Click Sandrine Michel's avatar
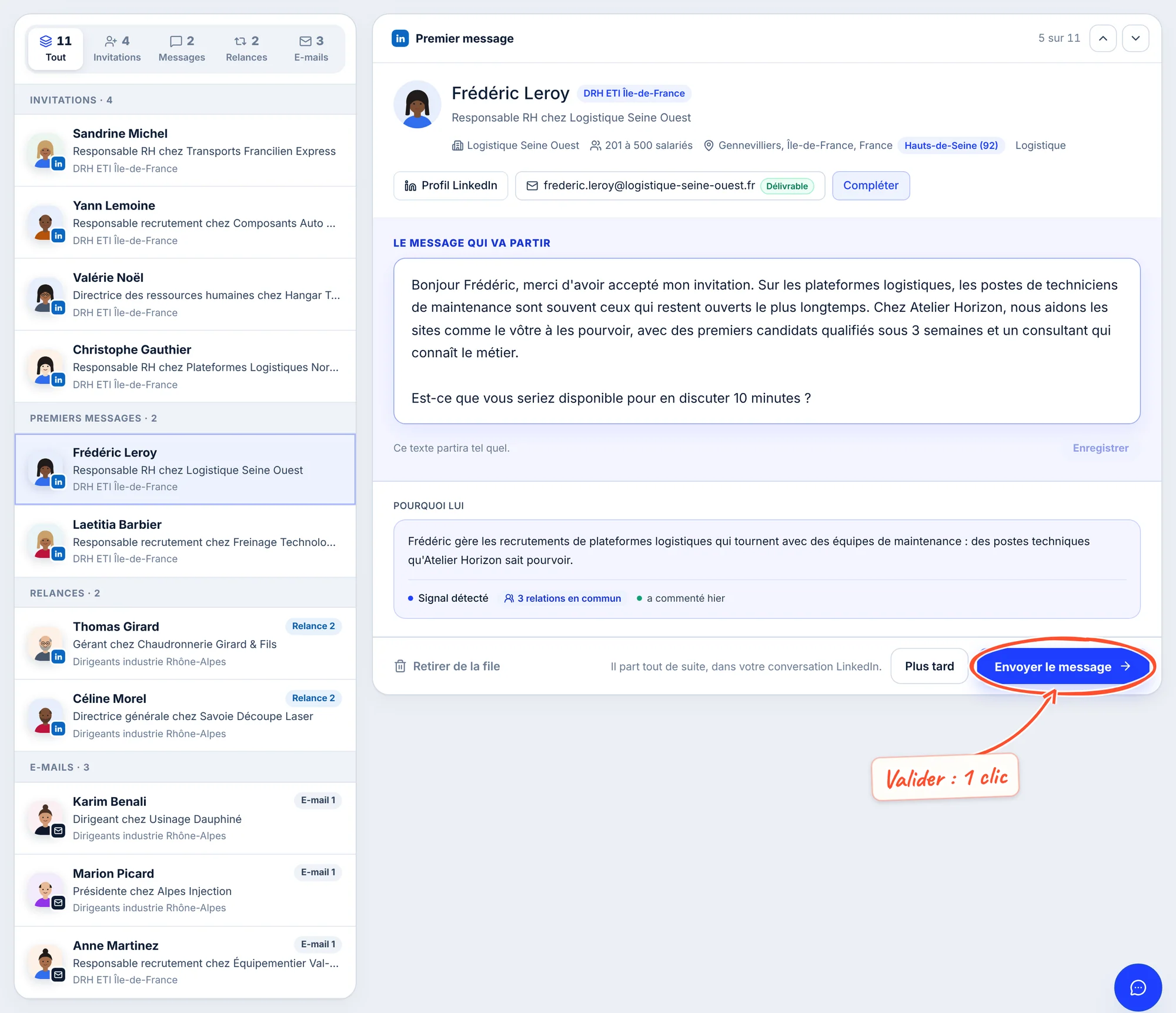This screenshot has height=1013, width=1176. click(x=46, y=152)
